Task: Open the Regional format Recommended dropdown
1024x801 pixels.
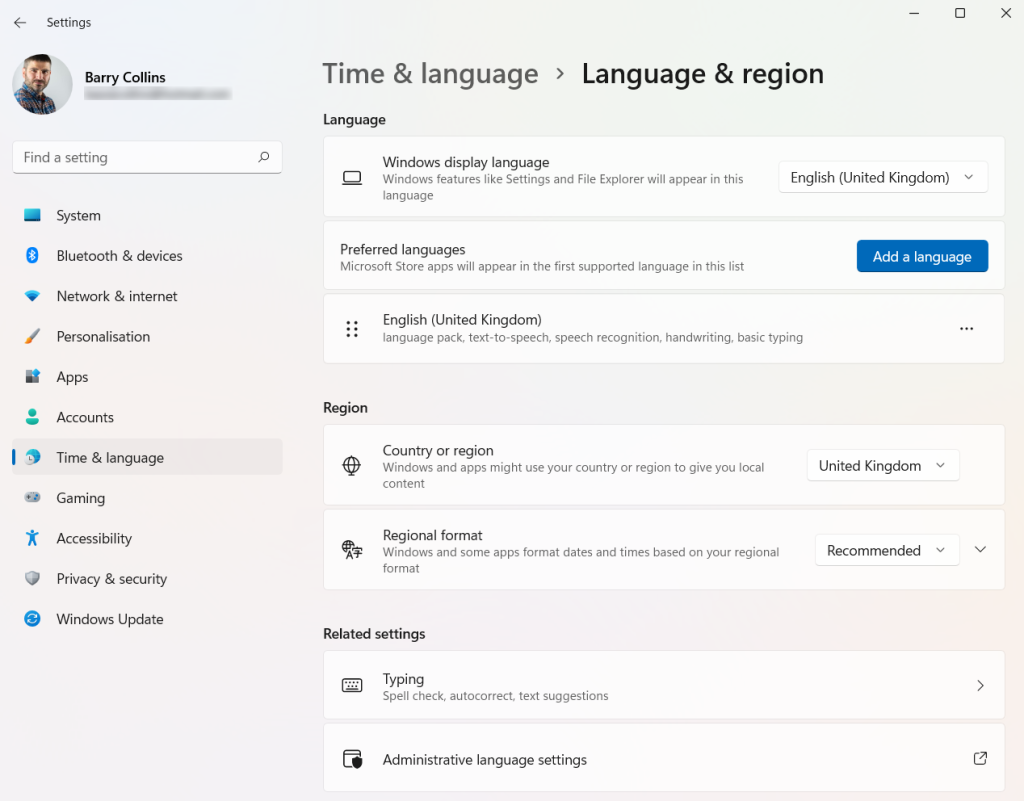Action: 887,550
